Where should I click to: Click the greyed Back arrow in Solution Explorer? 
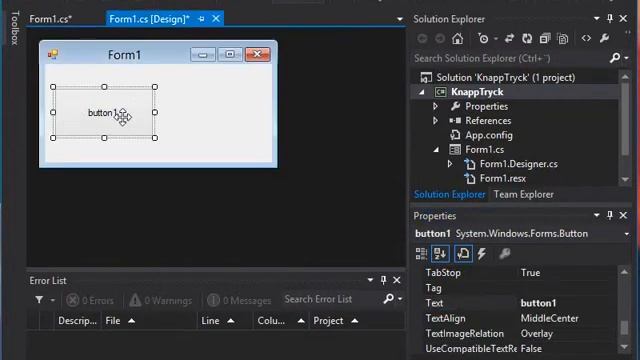coord(422,39)
